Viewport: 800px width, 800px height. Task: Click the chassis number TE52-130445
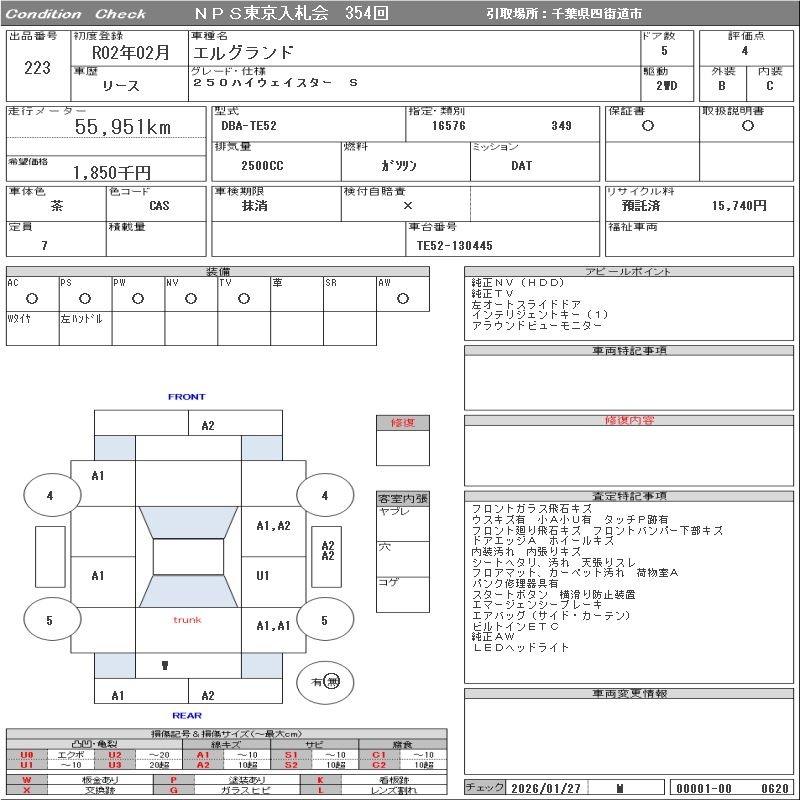pyautogui.click(x=455, y=245)
